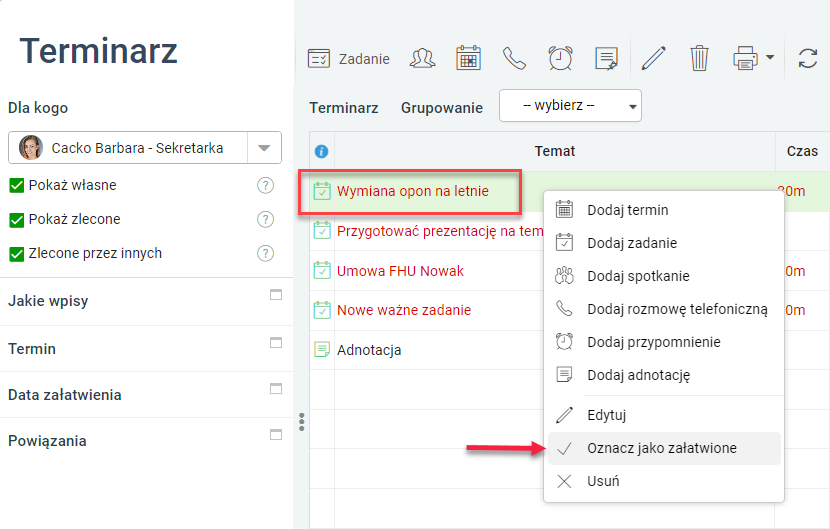Click the phone call toolbar icon

(x=514, y=58)
